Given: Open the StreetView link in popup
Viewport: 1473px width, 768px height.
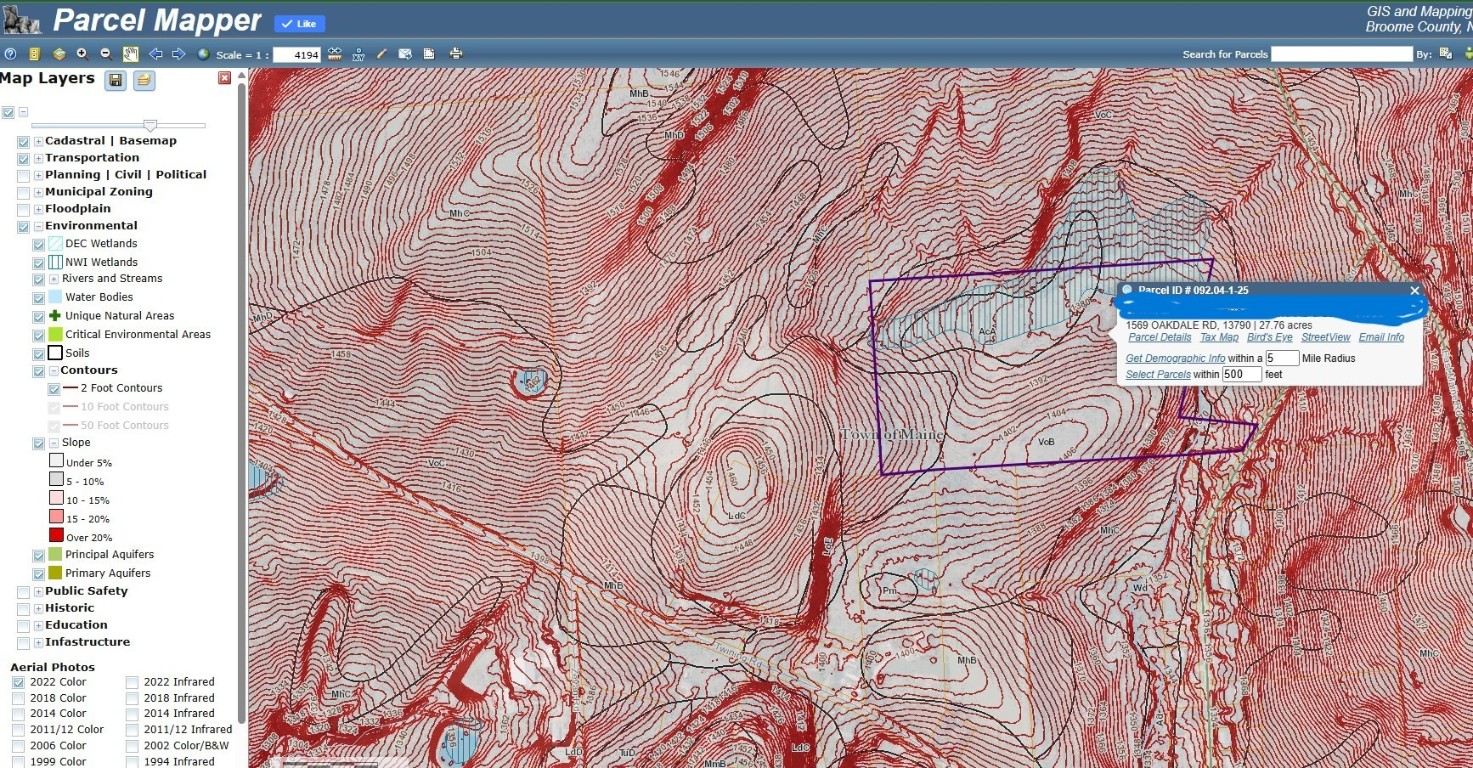Looking at the screenshot, I should 1325,338.
